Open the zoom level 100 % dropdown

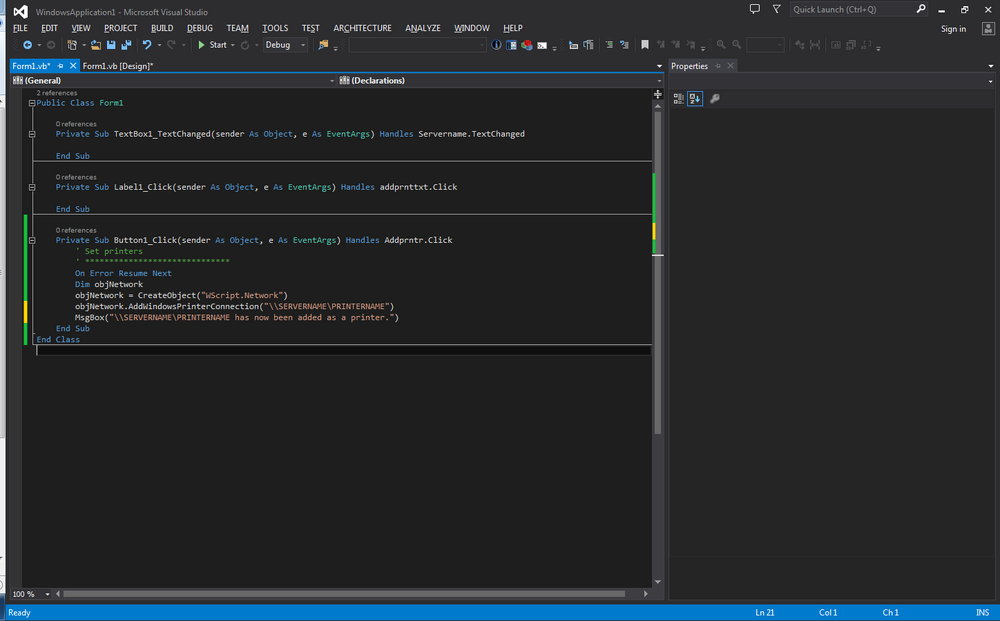47,594
